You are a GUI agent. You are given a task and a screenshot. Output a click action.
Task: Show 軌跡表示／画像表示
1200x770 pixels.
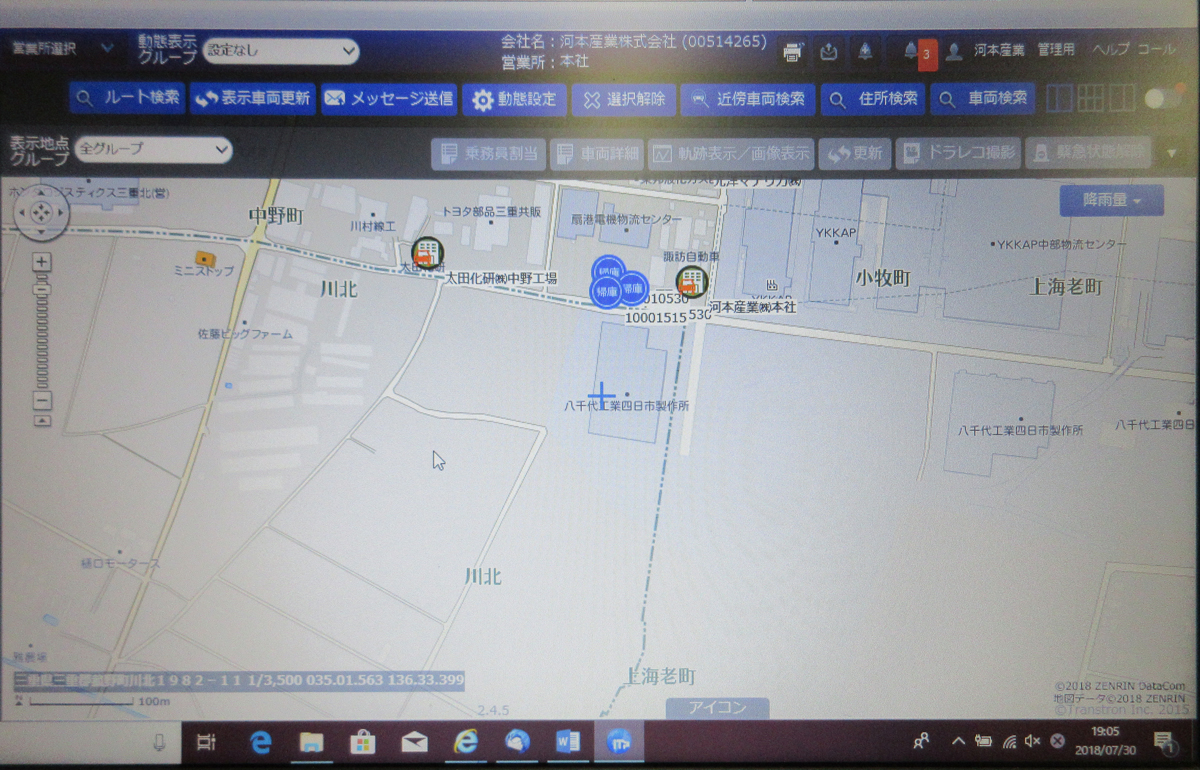pyautogui.click(x=731, y=154)
